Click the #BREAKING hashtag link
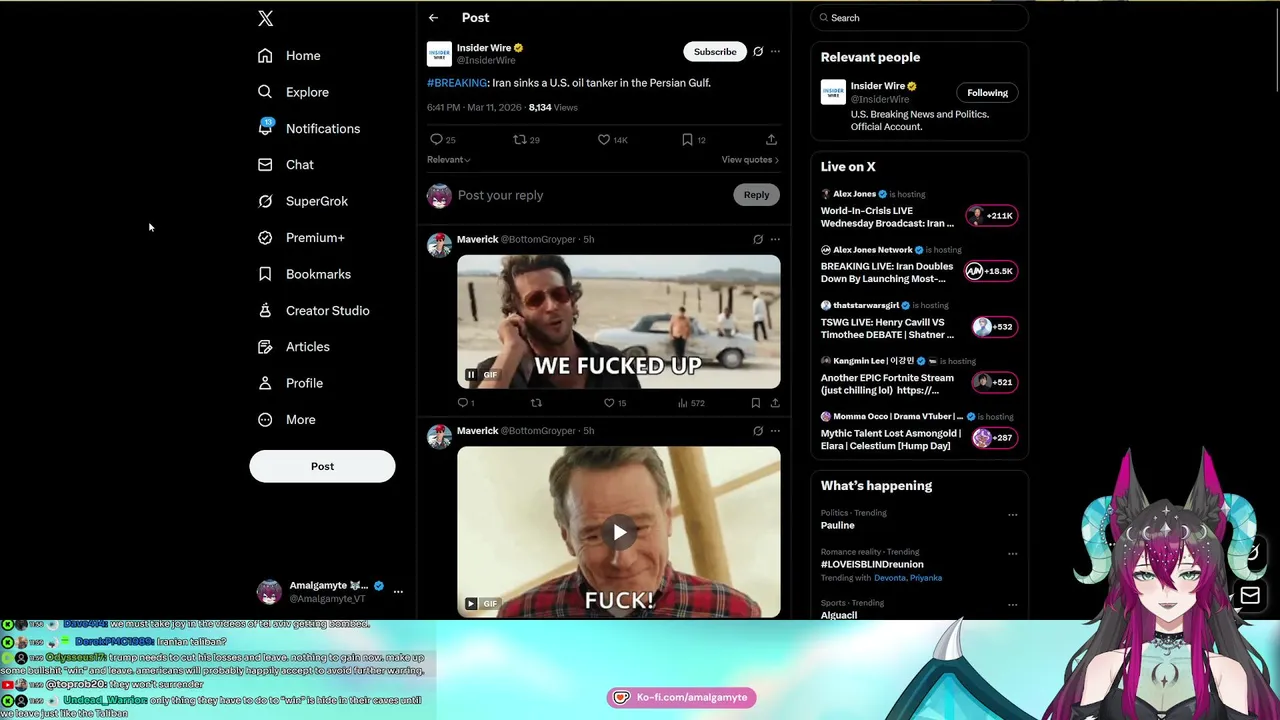Image resolution: width=1280 pixels, height=720 pixels. 457,83
